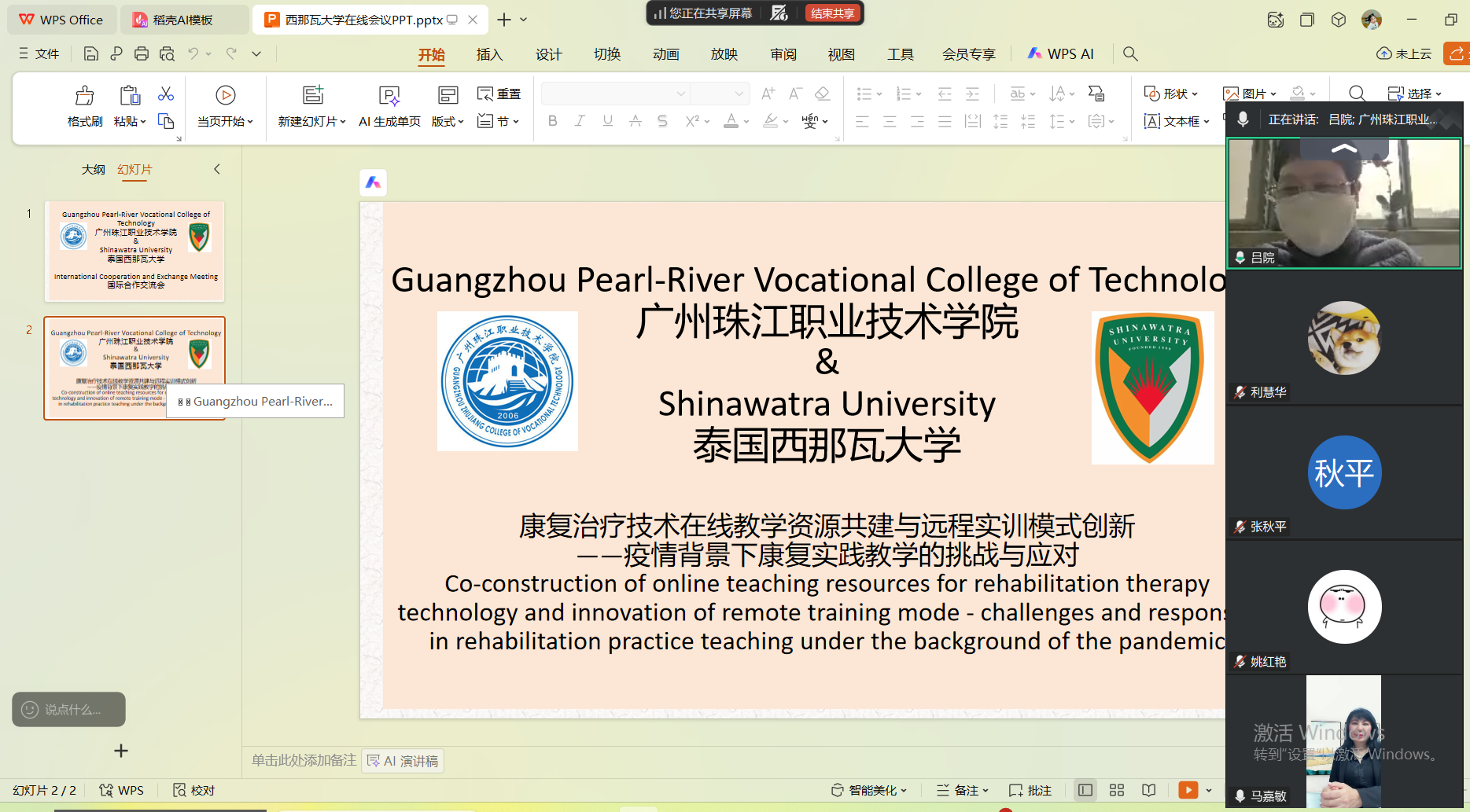Toggle italic text formatting
Viewport: 1470px width, 812px height.
pyautogui.click(x=580, y=121)
